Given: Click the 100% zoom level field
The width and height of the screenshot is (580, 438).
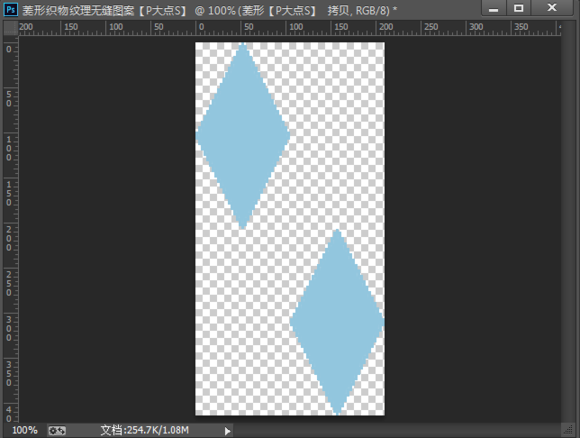Looking at the screenshot, I should click(x=25, y=430).
